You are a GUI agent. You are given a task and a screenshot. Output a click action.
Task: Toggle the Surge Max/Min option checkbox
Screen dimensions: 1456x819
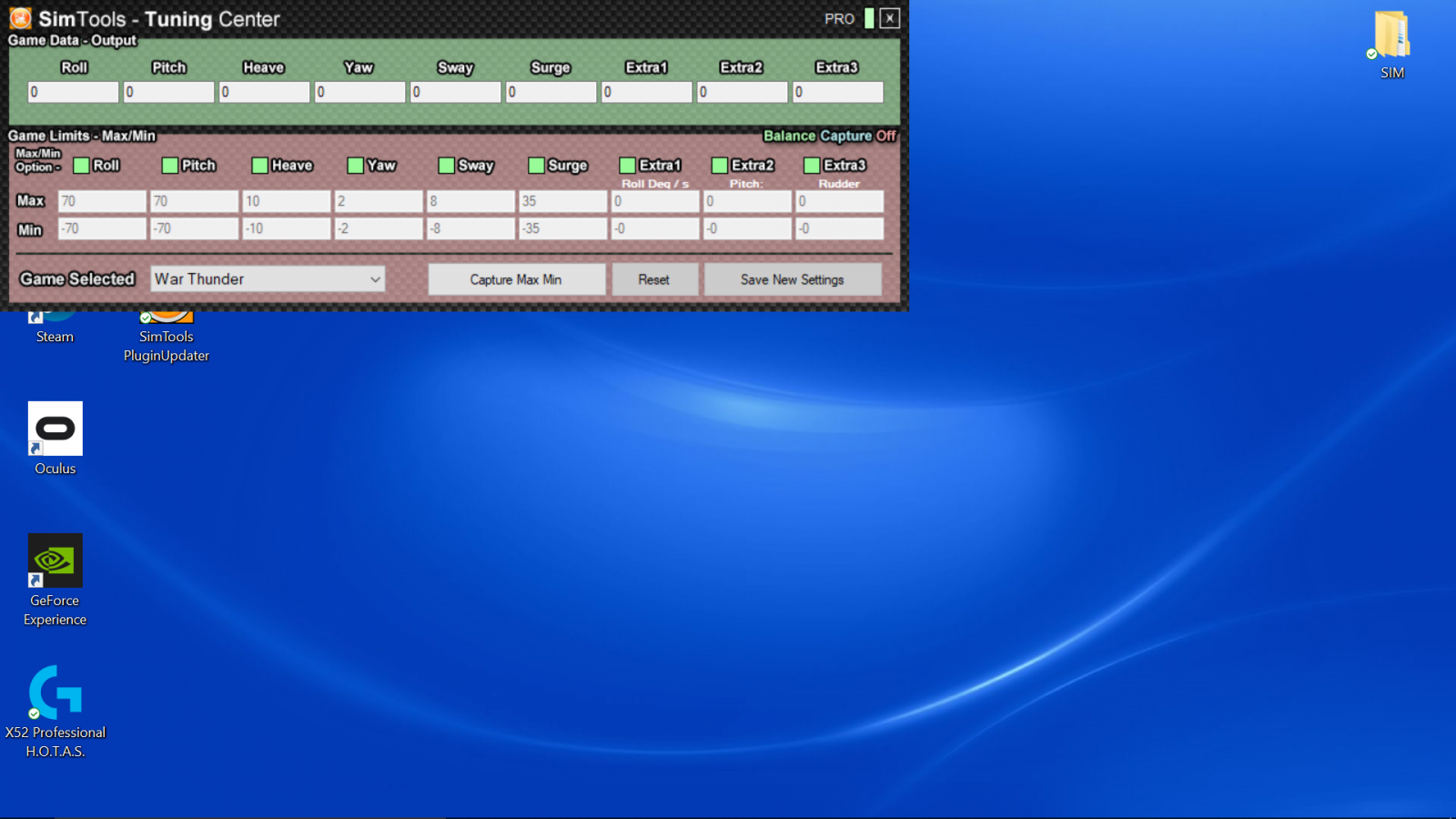(536, 166)
